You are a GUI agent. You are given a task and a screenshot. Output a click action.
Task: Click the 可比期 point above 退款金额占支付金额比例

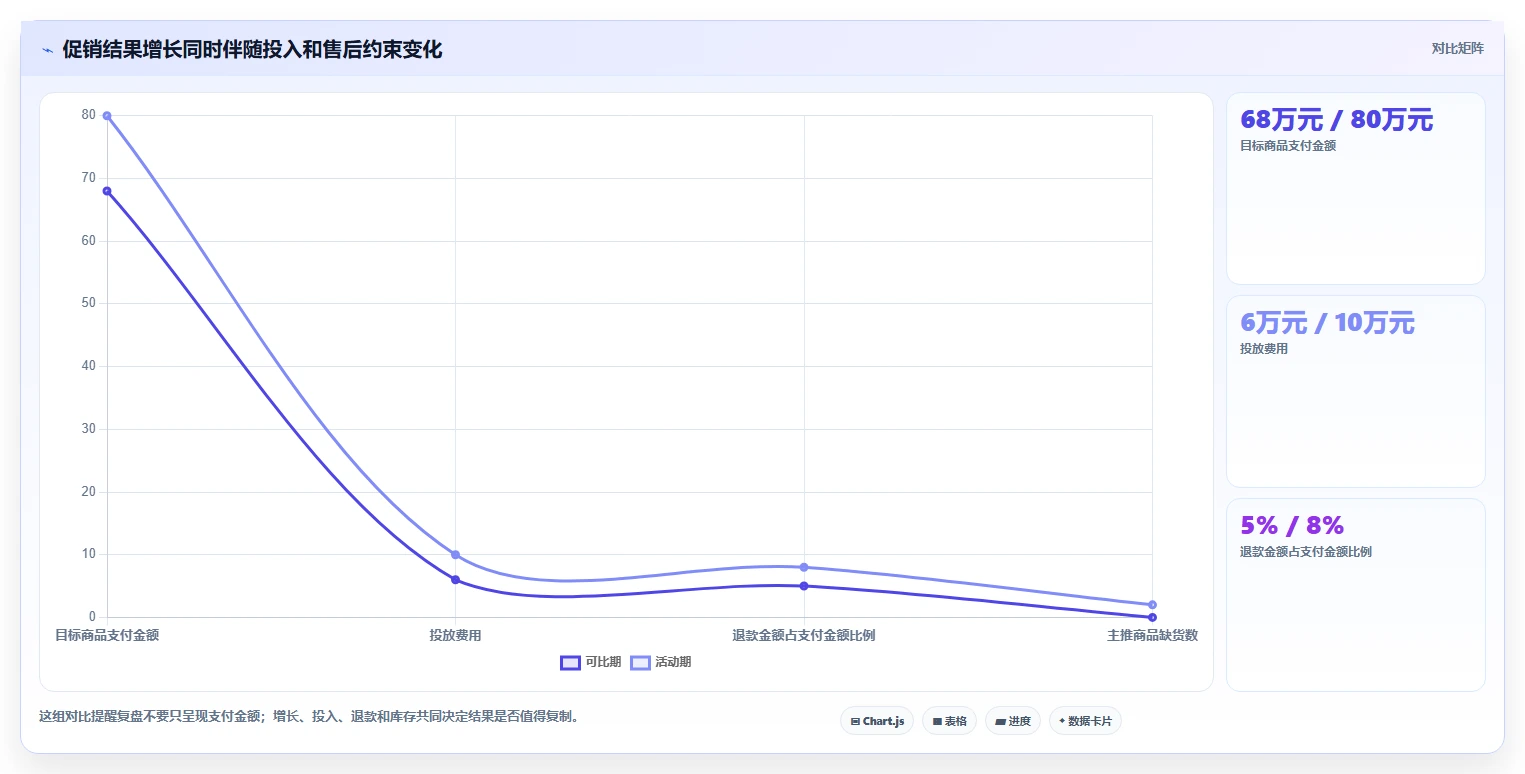click(804, 586)
